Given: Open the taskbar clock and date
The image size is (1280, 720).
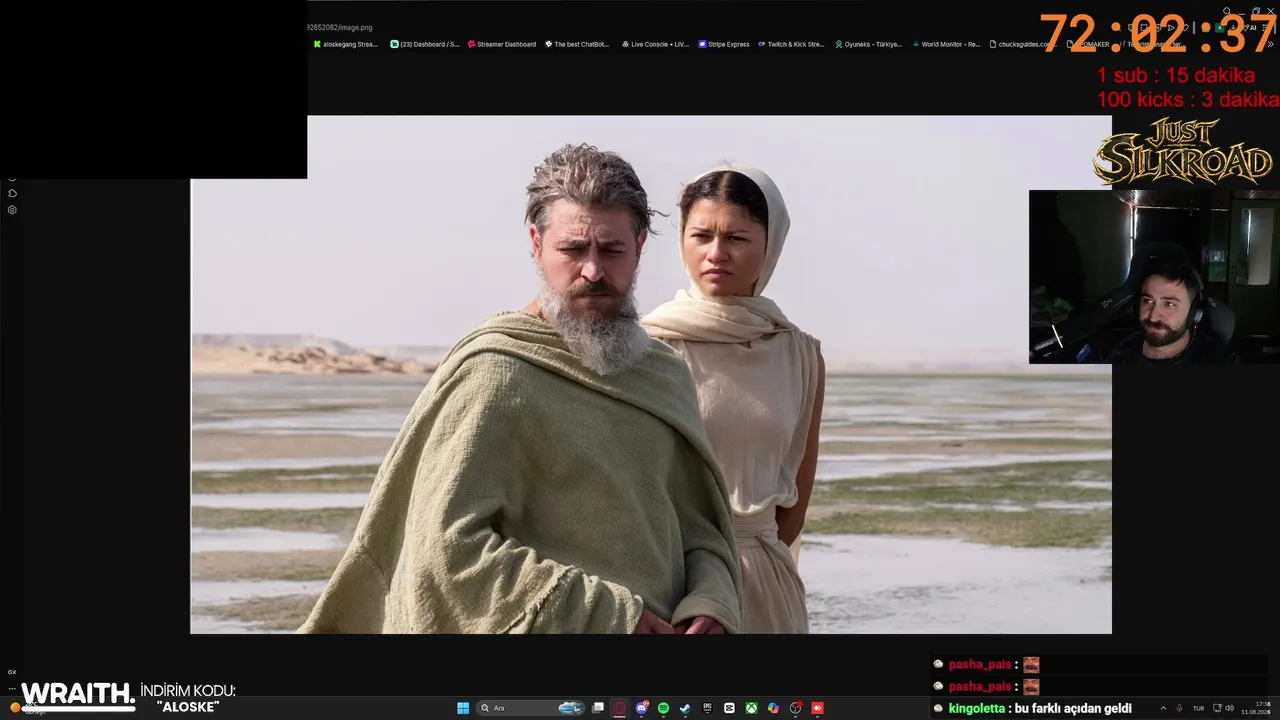Looking at the screenshot, I should click(x=1255, y=708).
